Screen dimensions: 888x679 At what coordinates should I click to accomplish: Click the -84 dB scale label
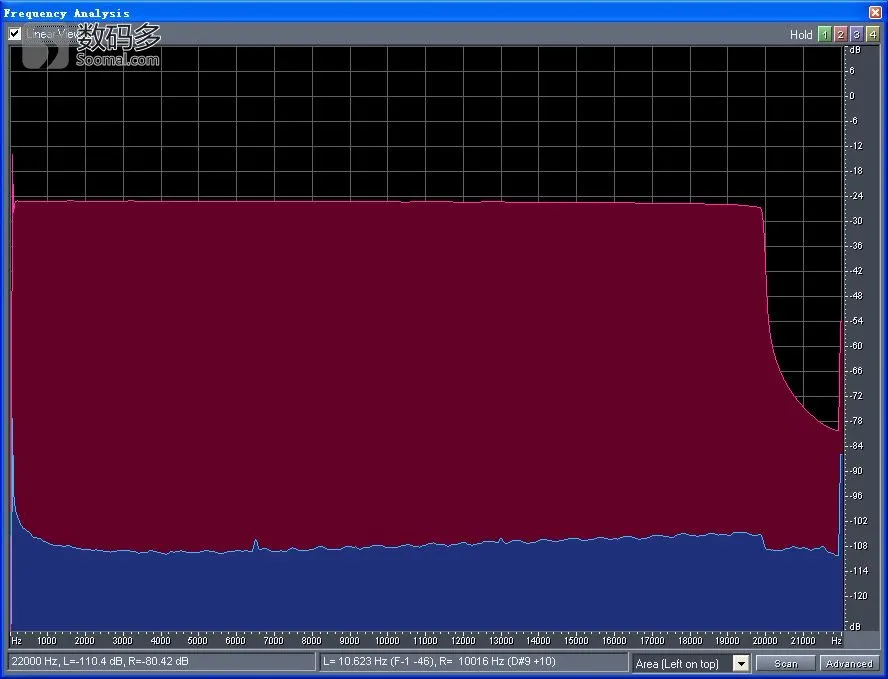(856, 446)
